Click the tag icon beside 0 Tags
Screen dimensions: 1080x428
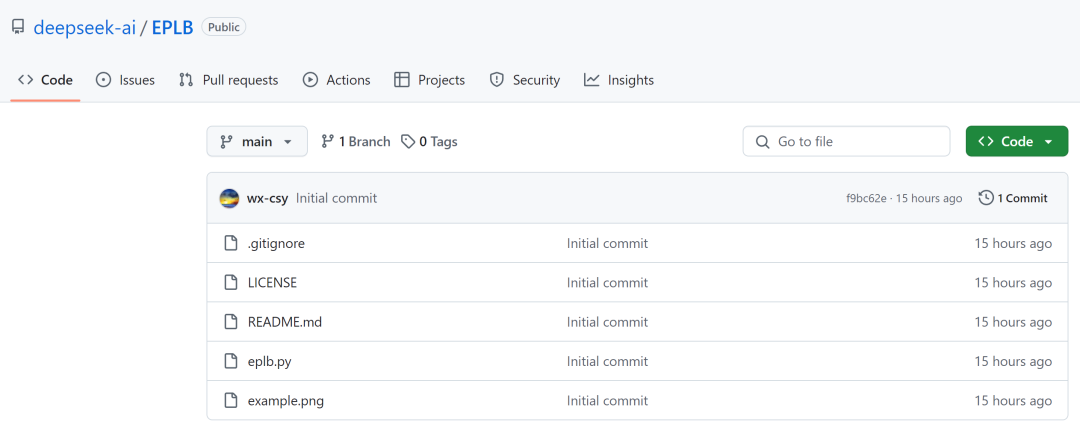408,142
